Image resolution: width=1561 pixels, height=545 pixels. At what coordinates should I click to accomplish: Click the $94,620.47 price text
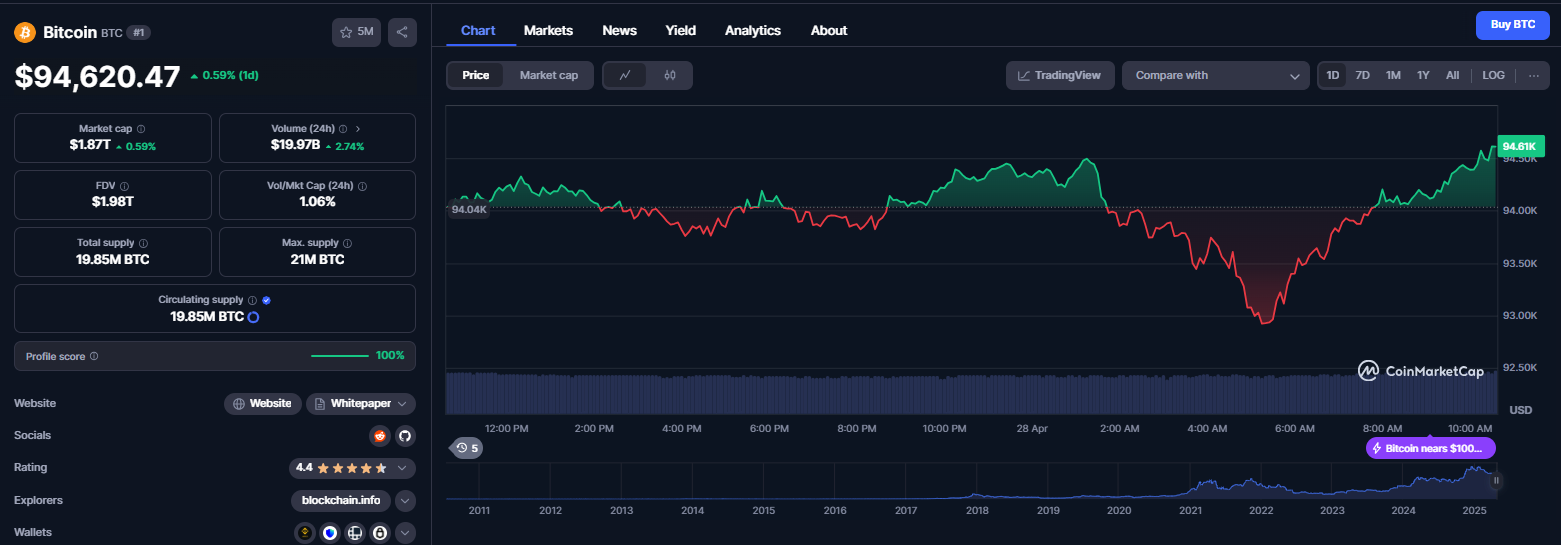(x=97, y=76)
